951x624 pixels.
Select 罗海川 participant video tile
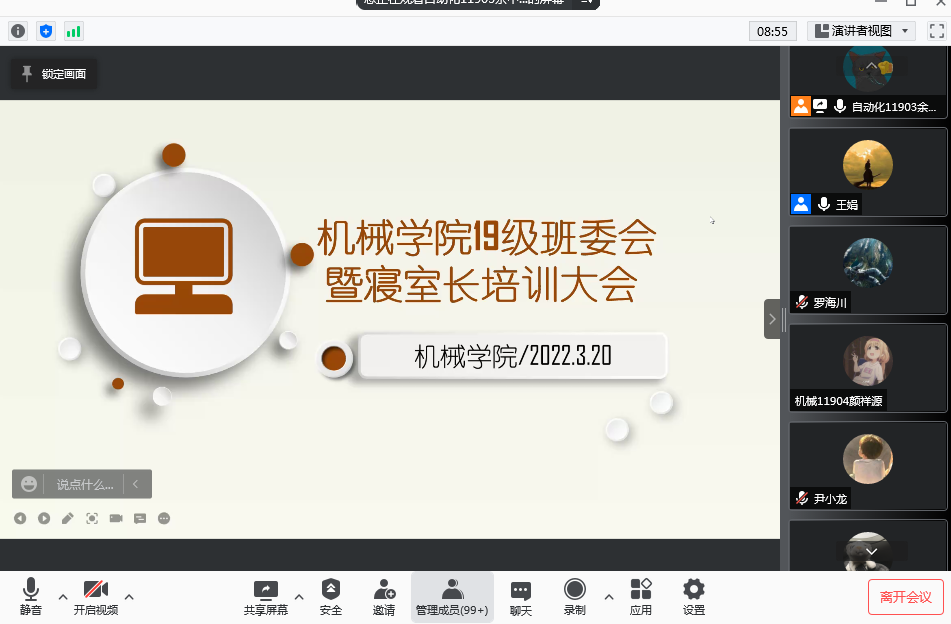coord(867,268)
